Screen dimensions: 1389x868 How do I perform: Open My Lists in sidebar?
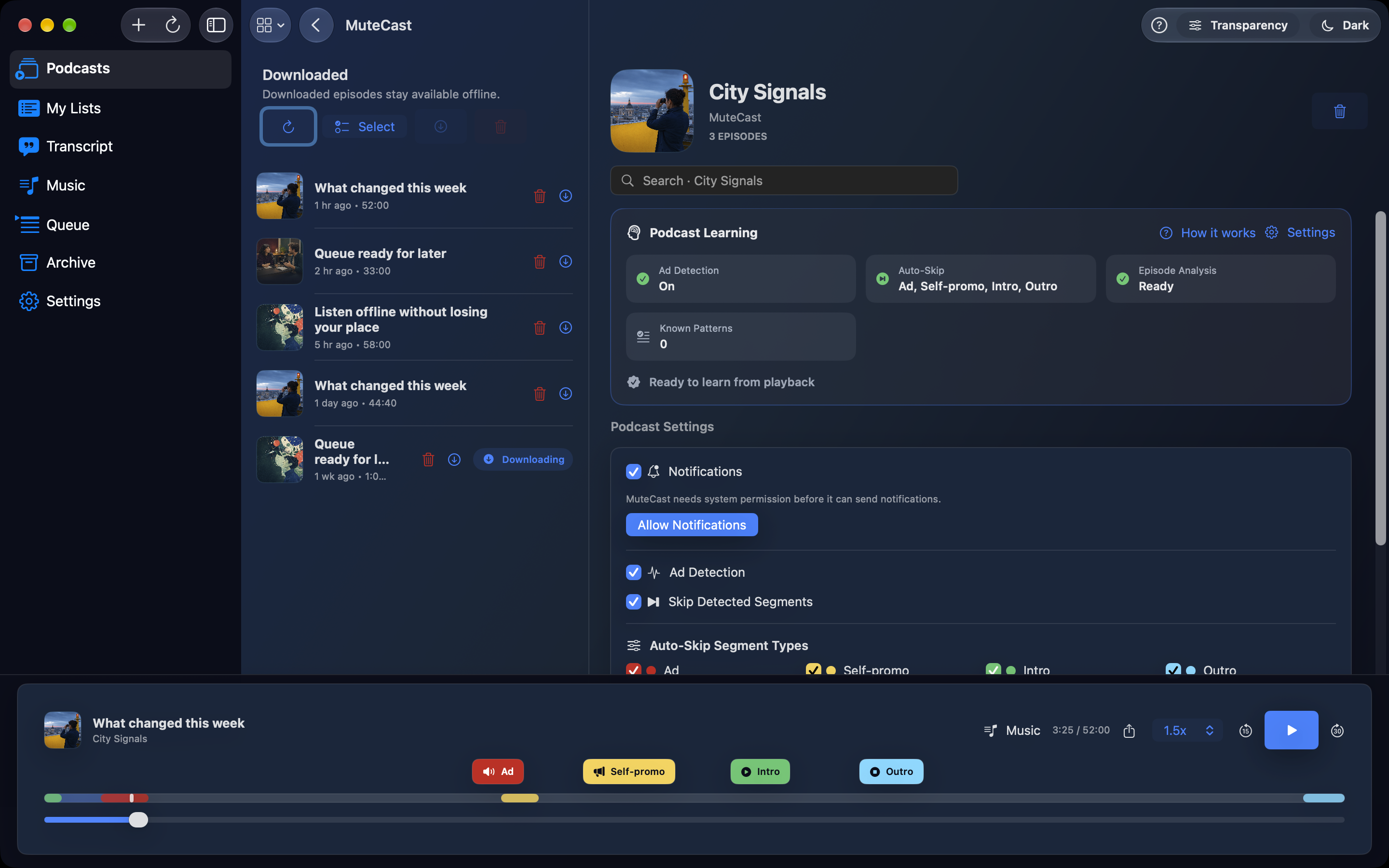point(121,108)
